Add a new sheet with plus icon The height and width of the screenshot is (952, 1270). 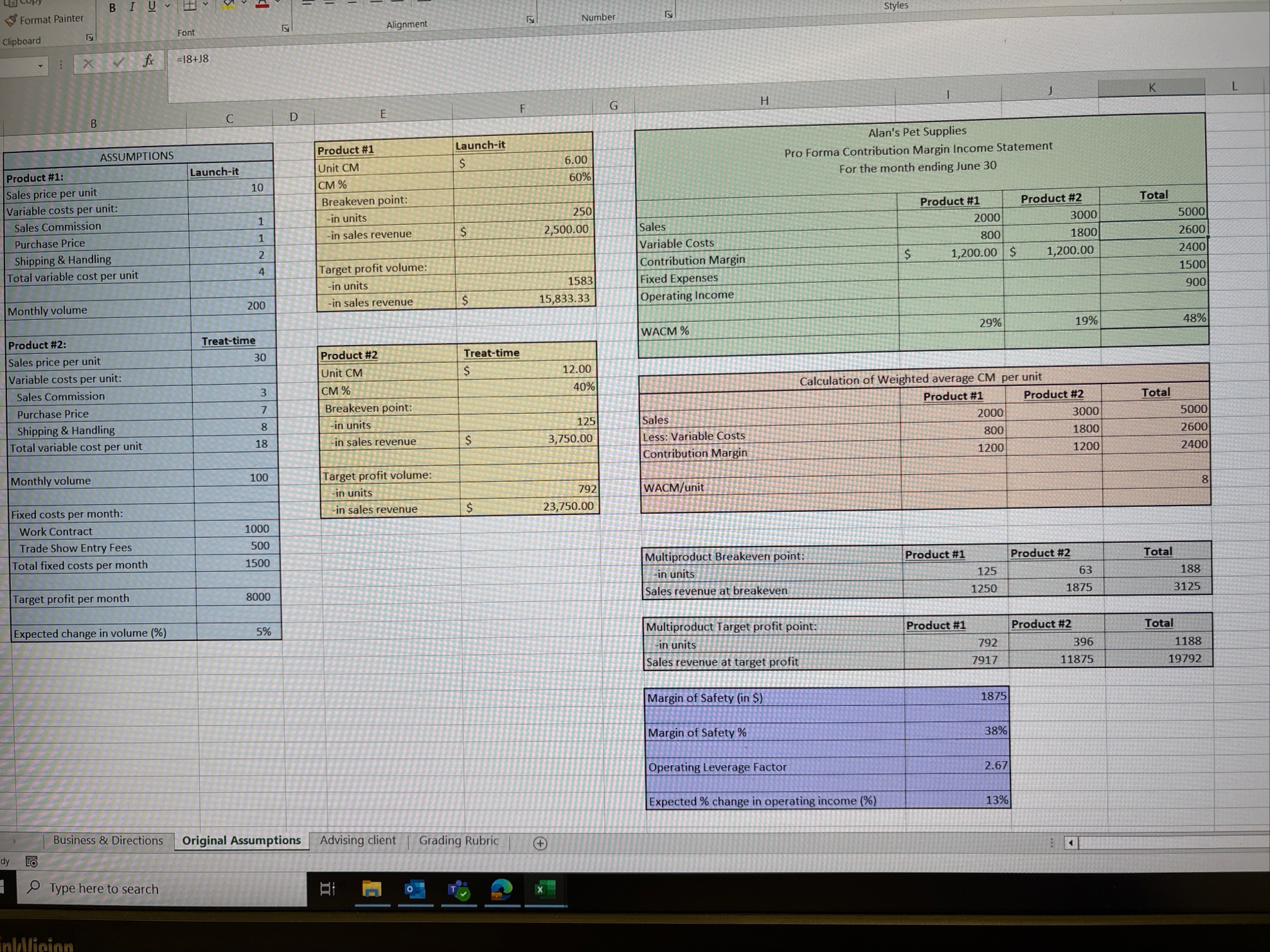[x=540, y=843]
